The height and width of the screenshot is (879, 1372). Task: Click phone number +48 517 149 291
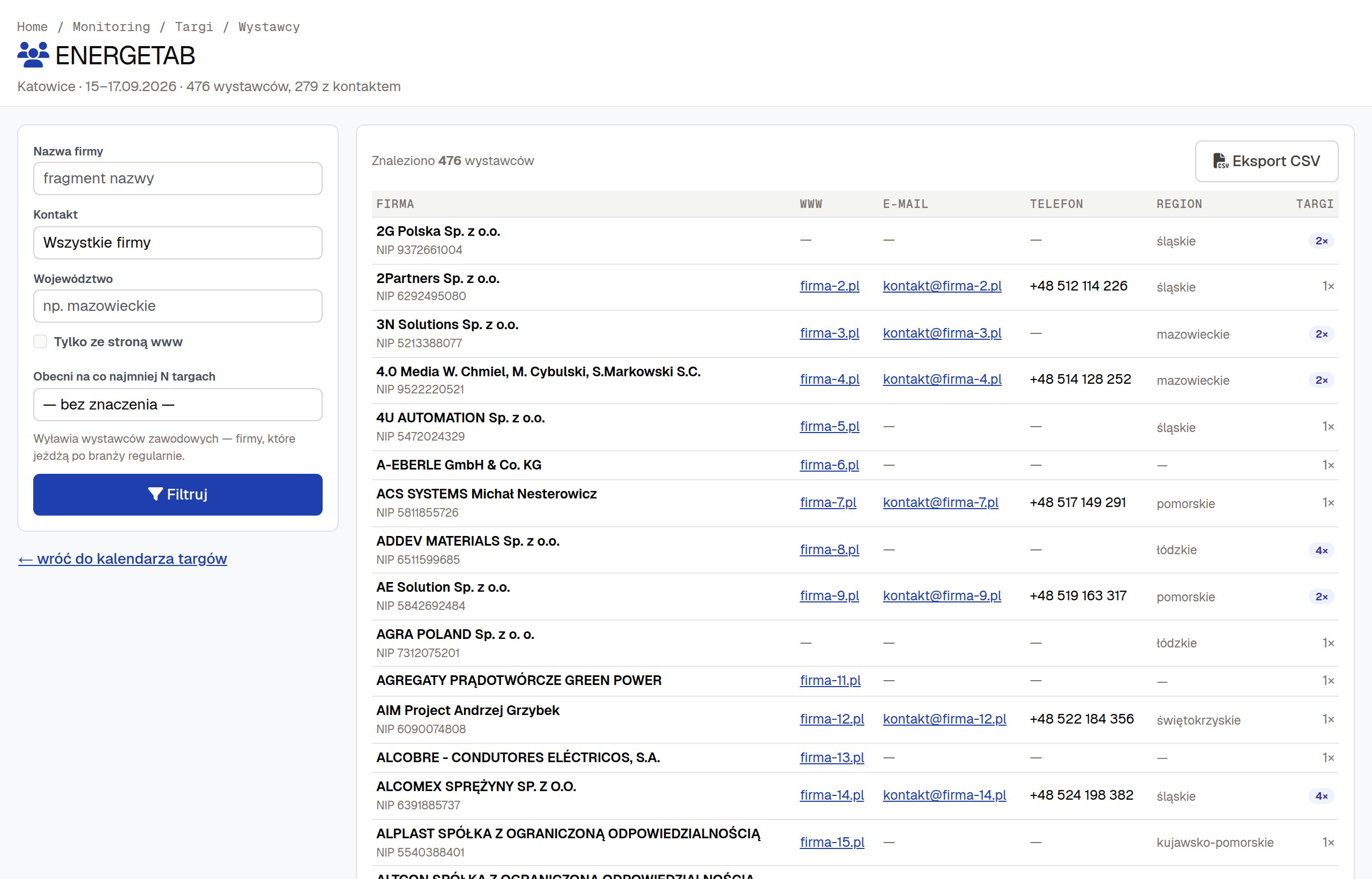click(x=1078, y=502)
